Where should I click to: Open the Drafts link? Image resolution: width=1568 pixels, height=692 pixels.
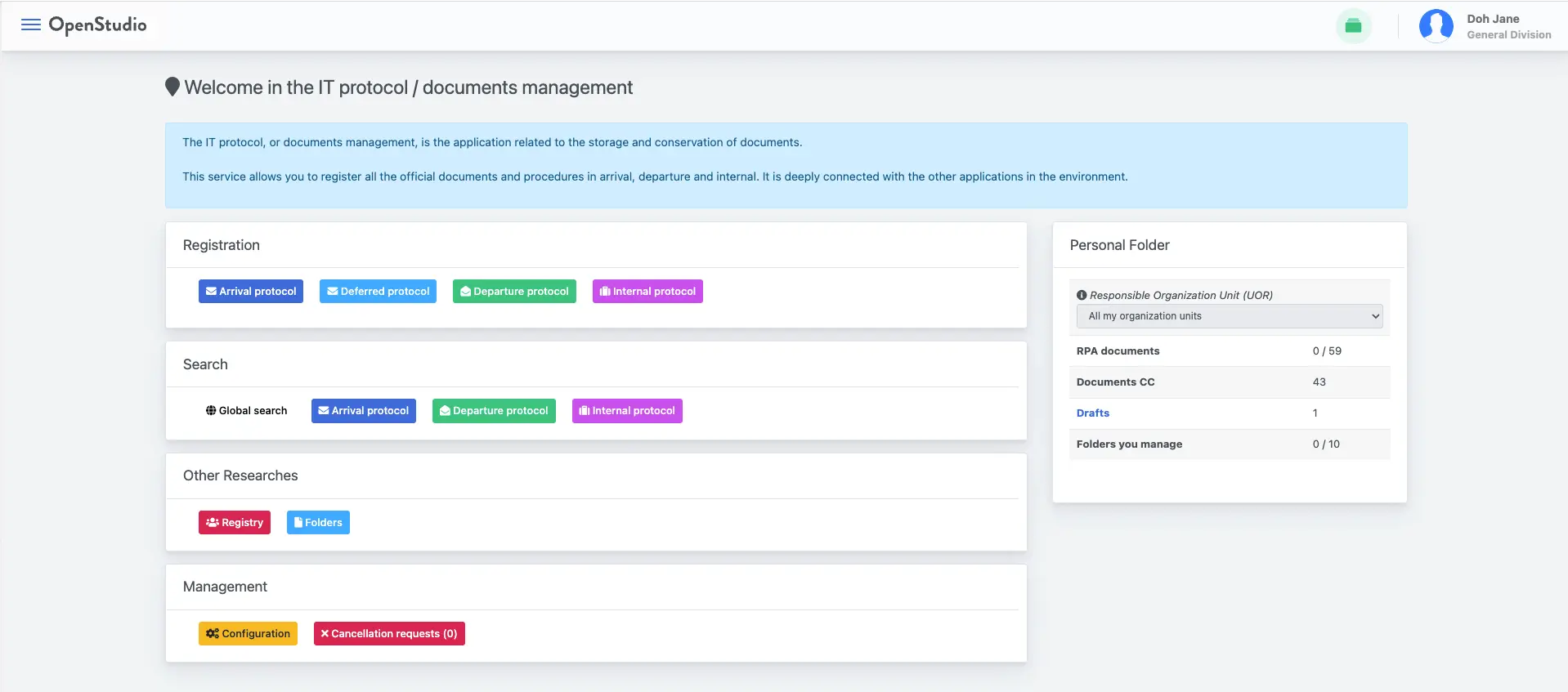[x=1093, y=413]
